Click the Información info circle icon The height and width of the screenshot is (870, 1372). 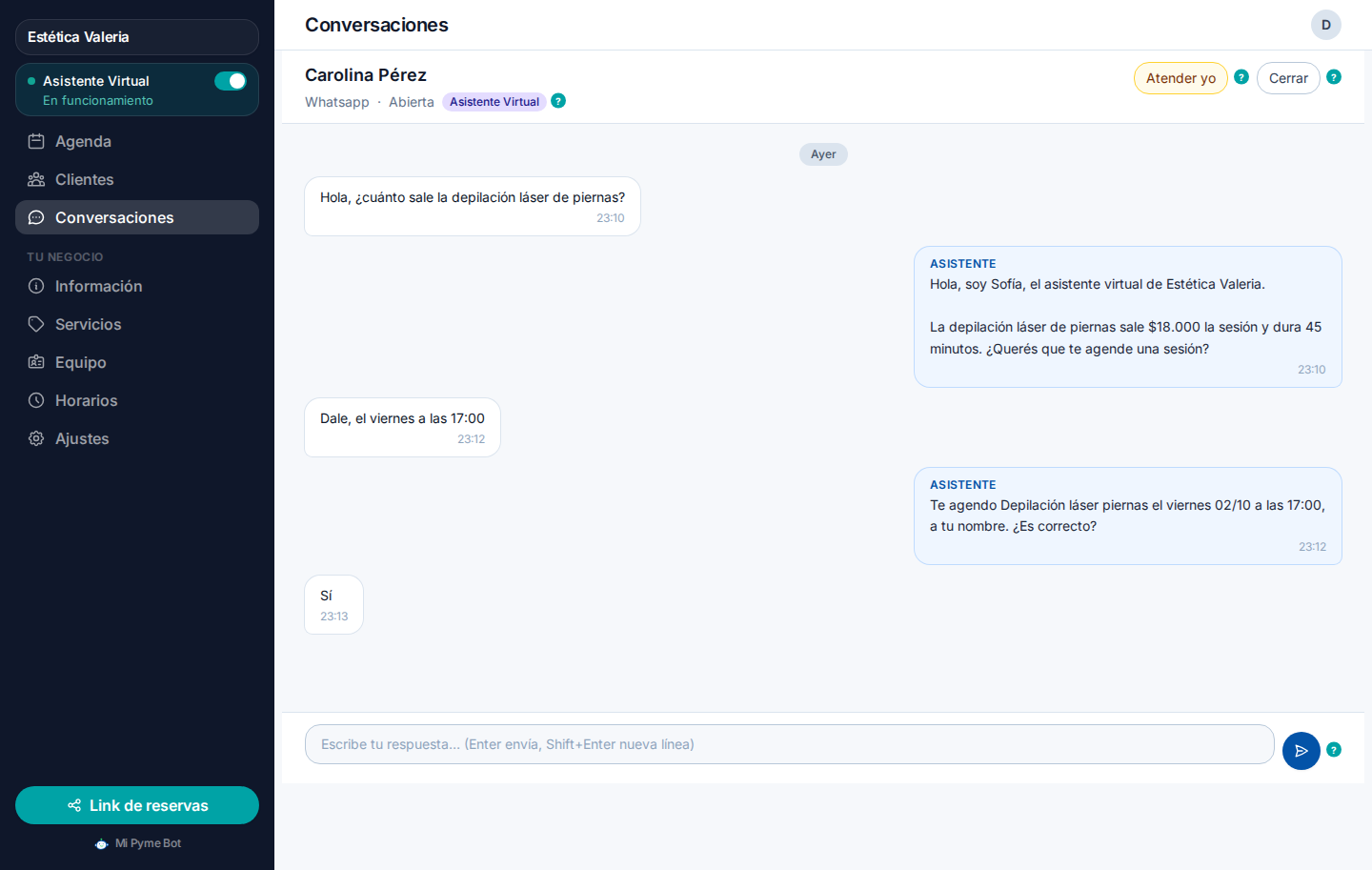[36, 286]
